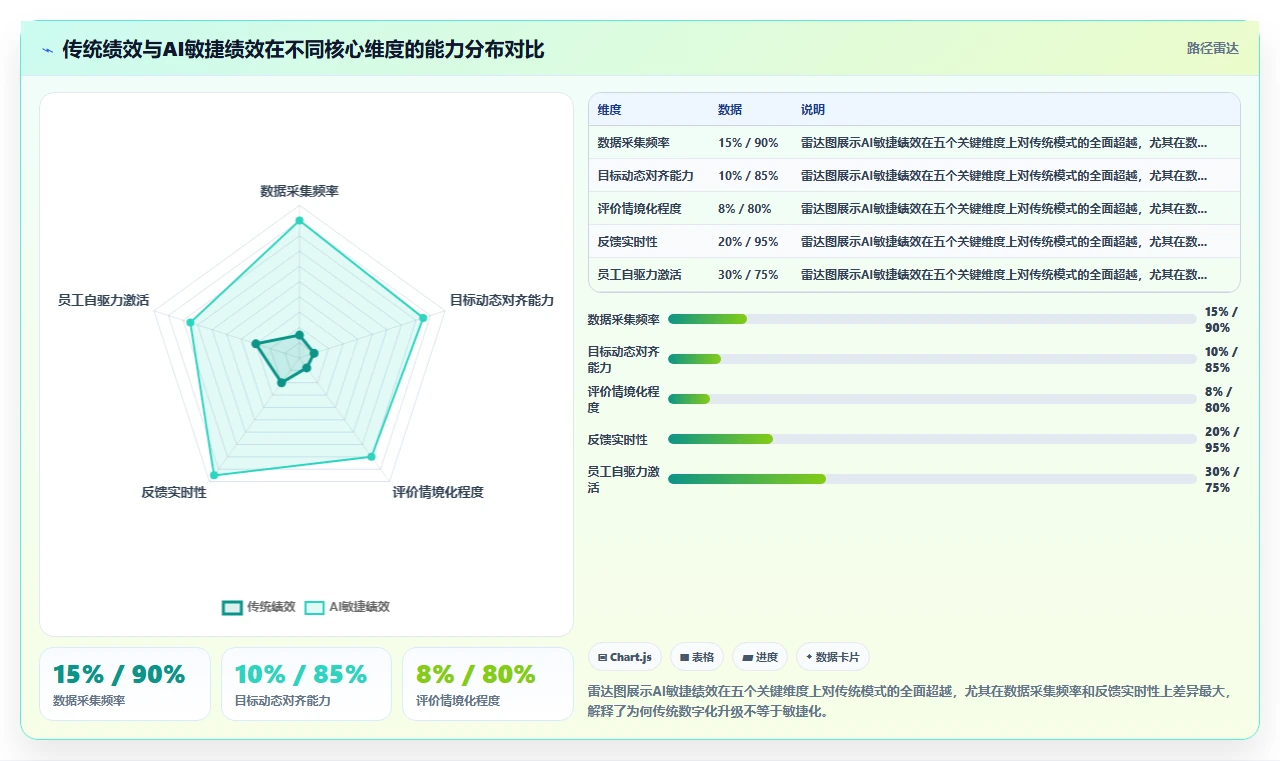This screenshot has width=1280, height=761.
Task: Click the radar axis label 反馈实时性
Action: [174, 492]
